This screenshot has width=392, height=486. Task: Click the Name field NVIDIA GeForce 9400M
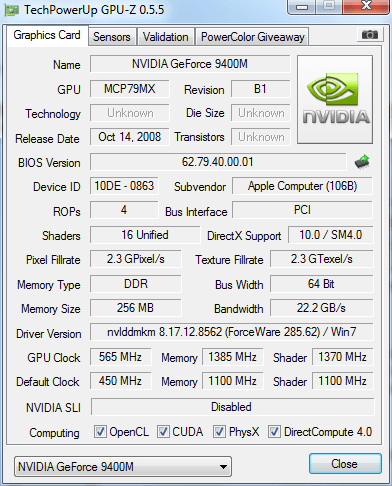point(190,64)
